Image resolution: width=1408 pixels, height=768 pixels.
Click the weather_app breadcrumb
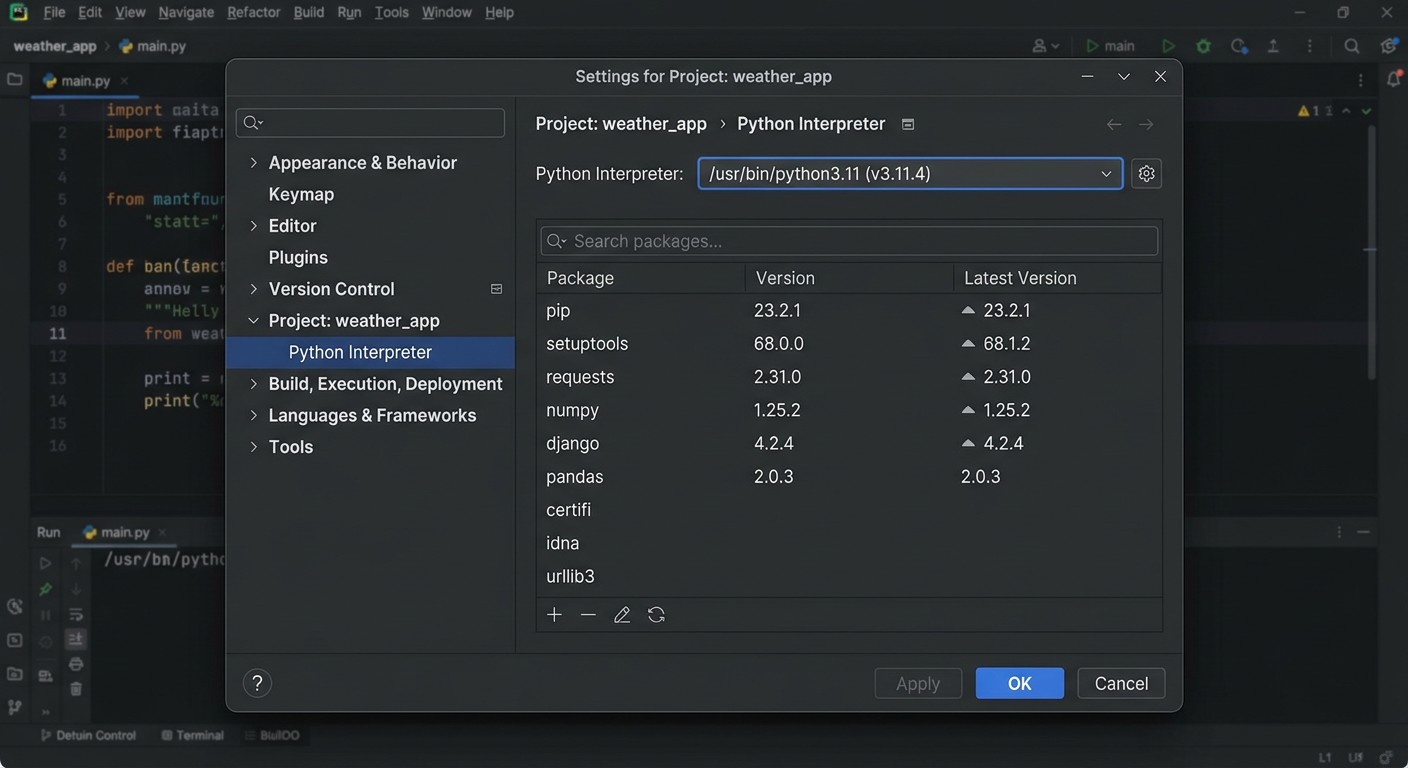tap(55, 46)
